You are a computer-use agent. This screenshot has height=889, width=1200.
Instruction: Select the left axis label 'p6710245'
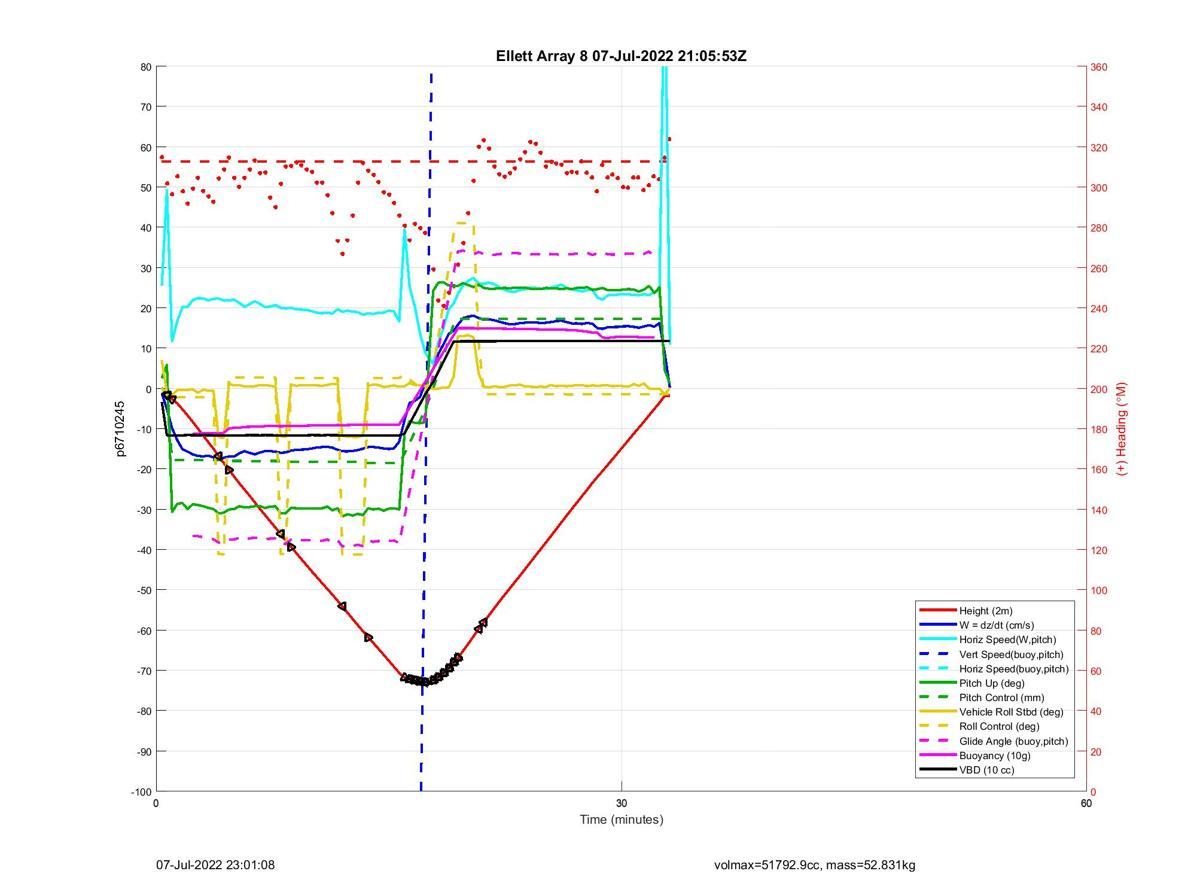coord(121,429)
